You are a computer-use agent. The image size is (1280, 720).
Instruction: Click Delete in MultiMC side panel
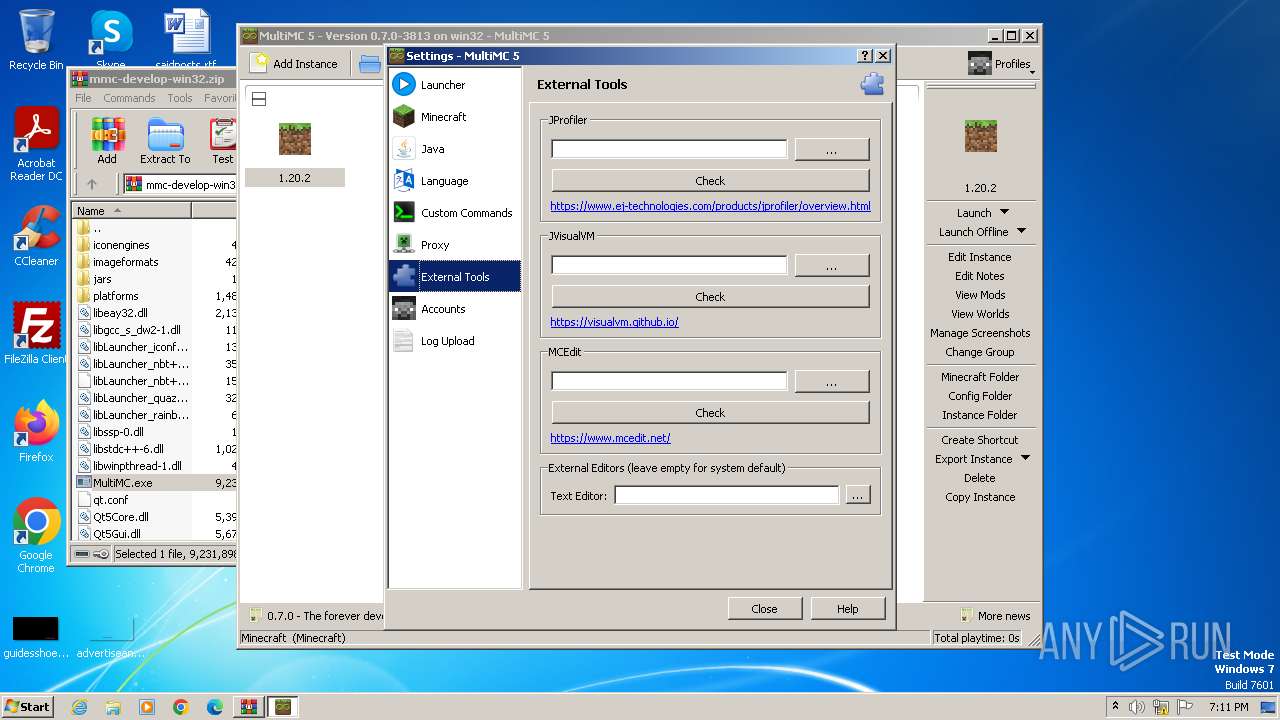pyautogui.click(x=980, y=478)
